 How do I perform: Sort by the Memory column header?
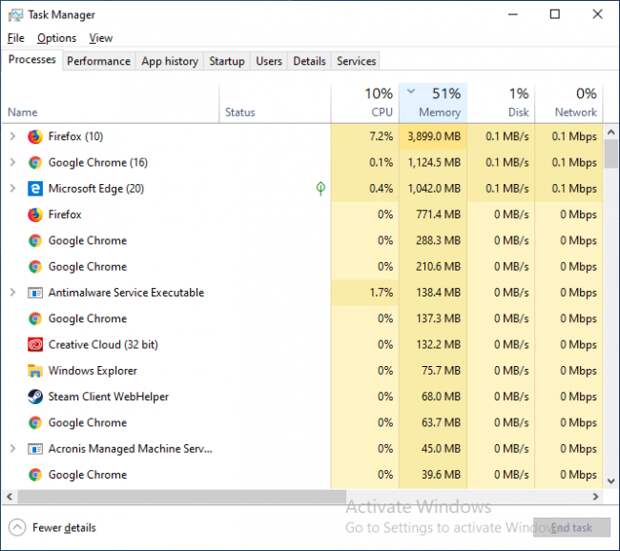tap(433, 103)
